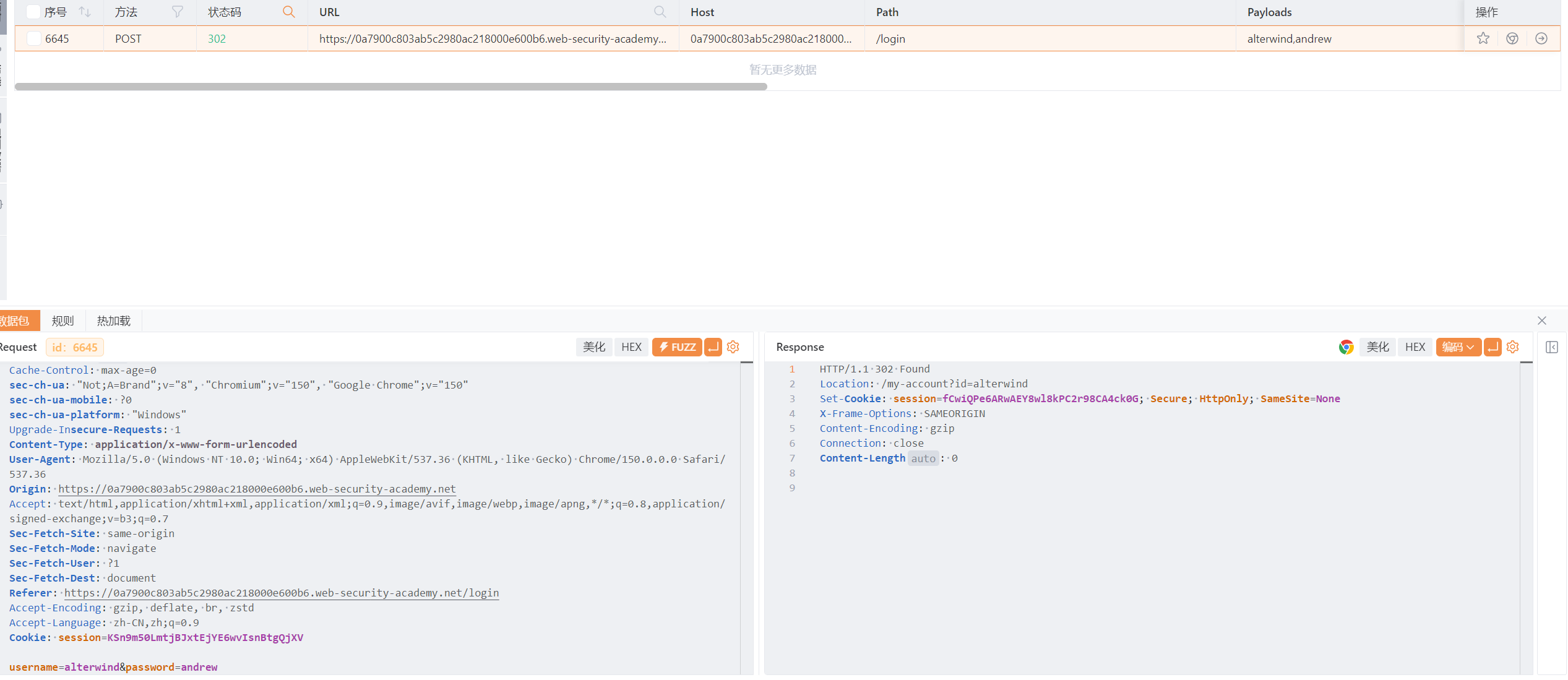Click the HEX button in Response panel
1568x680 pixels.
coord(1415,347)
